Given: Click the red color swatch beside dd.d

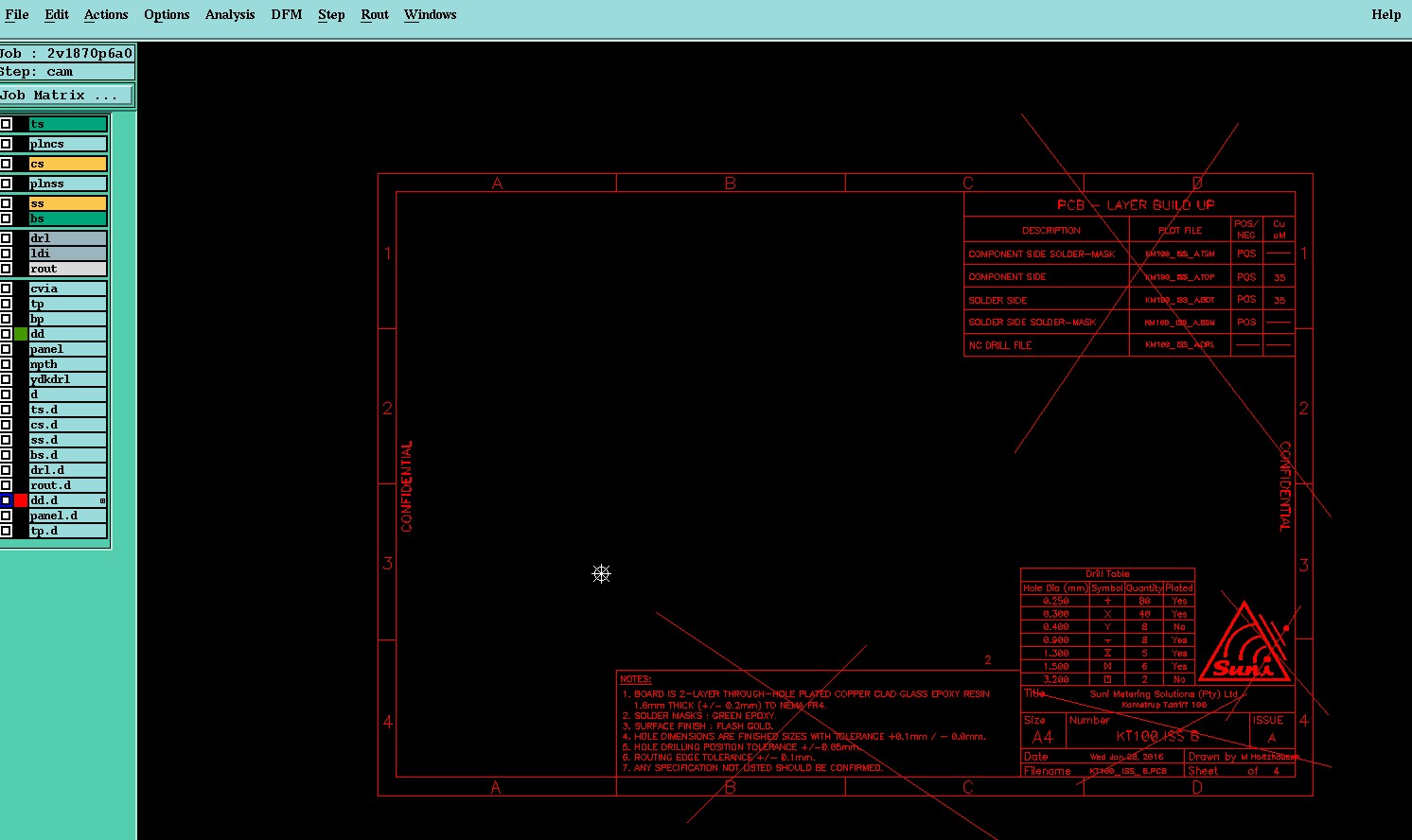Looking at the screenshot, I should click(21, 500).
